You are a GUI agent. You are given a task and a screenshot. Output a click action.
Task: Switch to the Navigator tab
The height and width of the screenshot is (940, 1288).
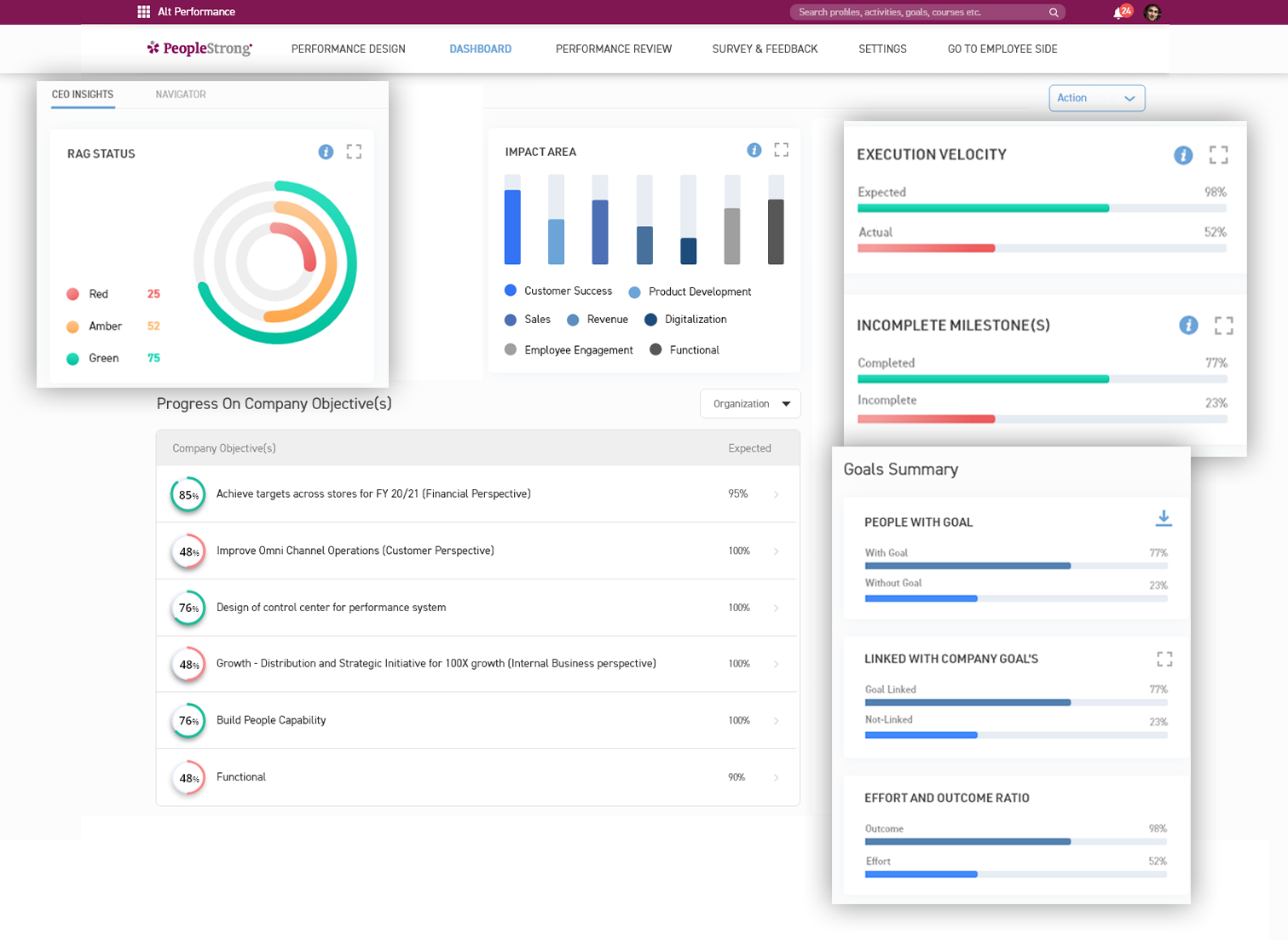[x=181, y=95]
